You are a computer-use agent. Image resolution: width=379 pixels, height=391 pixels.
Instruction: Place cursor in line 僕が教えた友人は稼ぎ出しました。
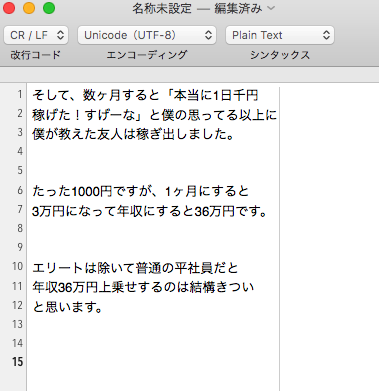[133, 134]
